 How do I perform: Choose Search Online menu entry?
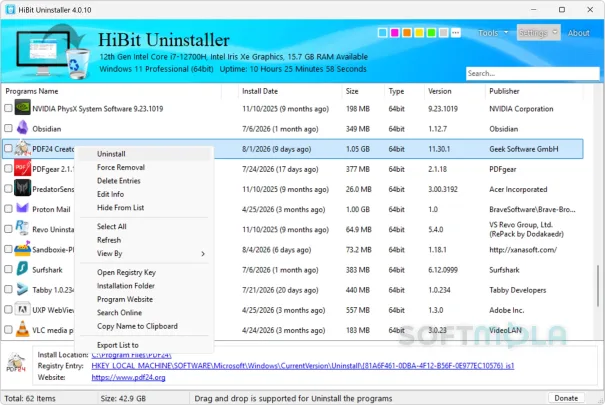pyautogui.click(x=145, y=313)
